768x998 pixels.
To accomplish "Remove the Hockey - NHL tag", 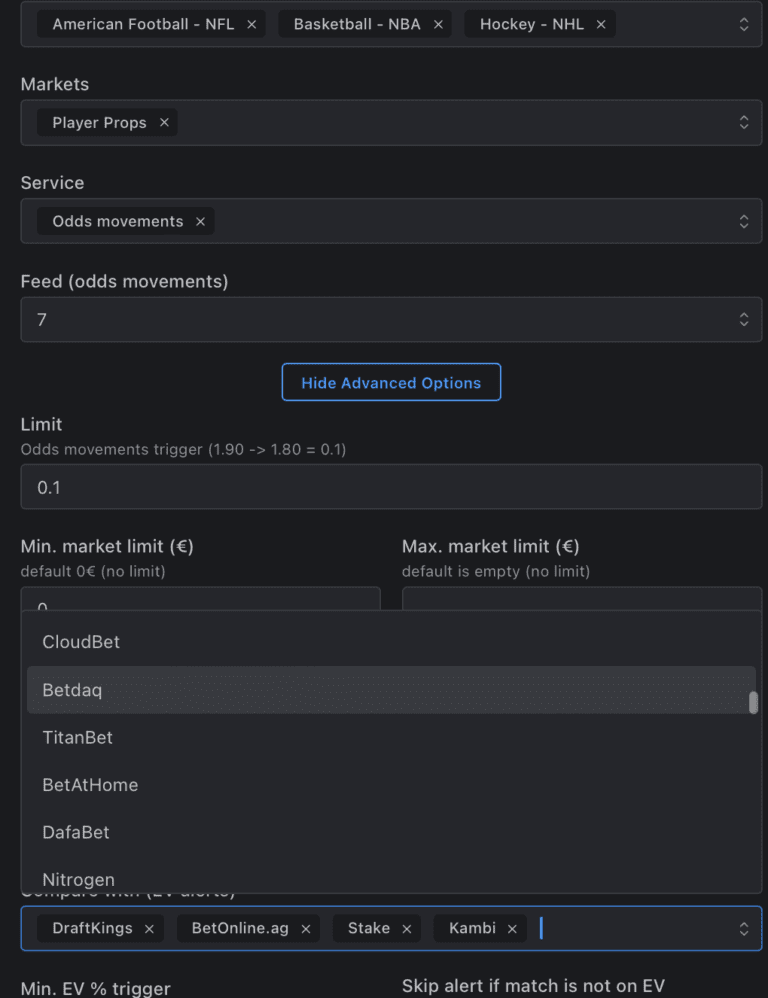I will point(601,24).
